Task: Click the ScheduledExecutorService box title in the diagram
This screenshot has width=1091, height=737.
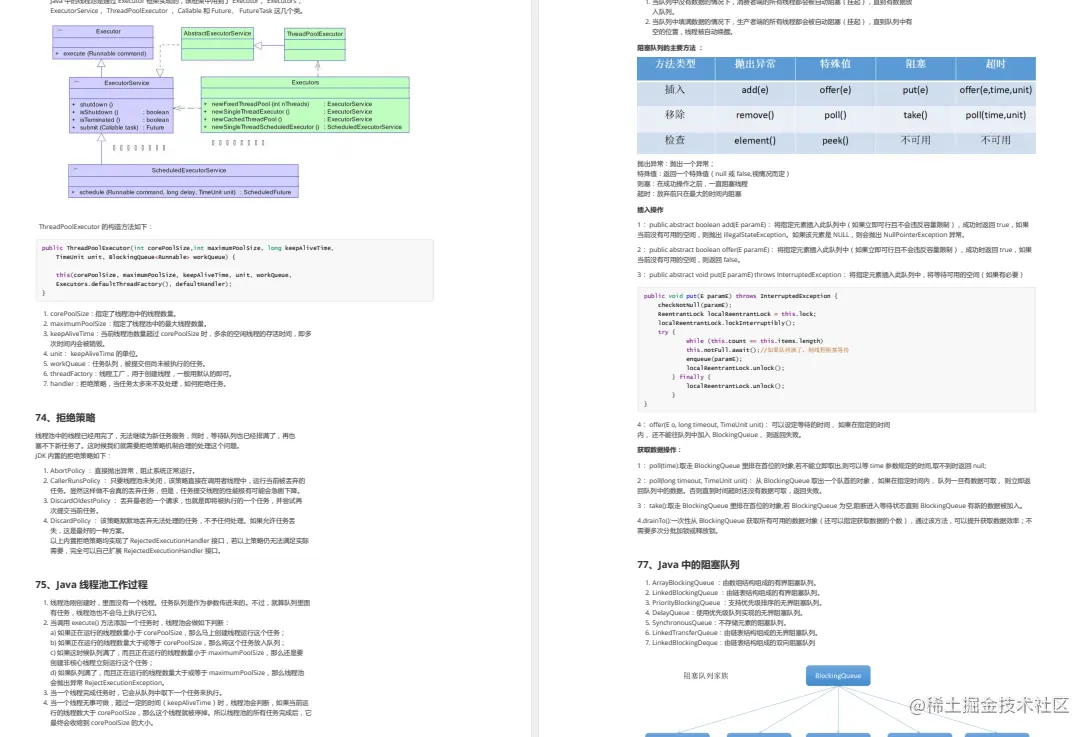Action: (189, 170)
